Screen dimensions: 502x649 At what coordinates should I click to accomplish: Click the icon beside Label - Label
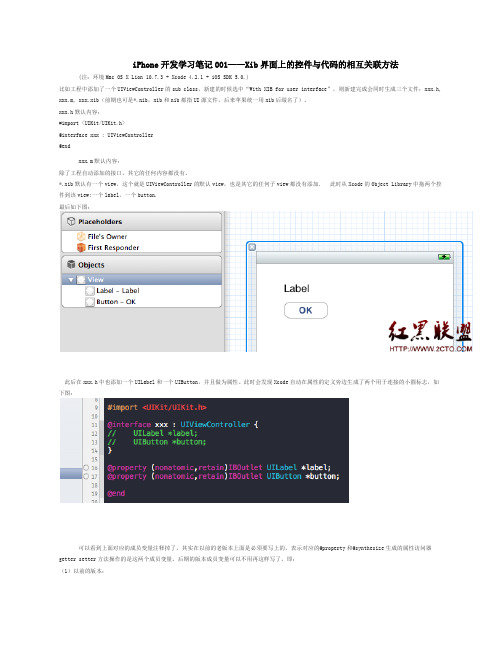point(90,291)
